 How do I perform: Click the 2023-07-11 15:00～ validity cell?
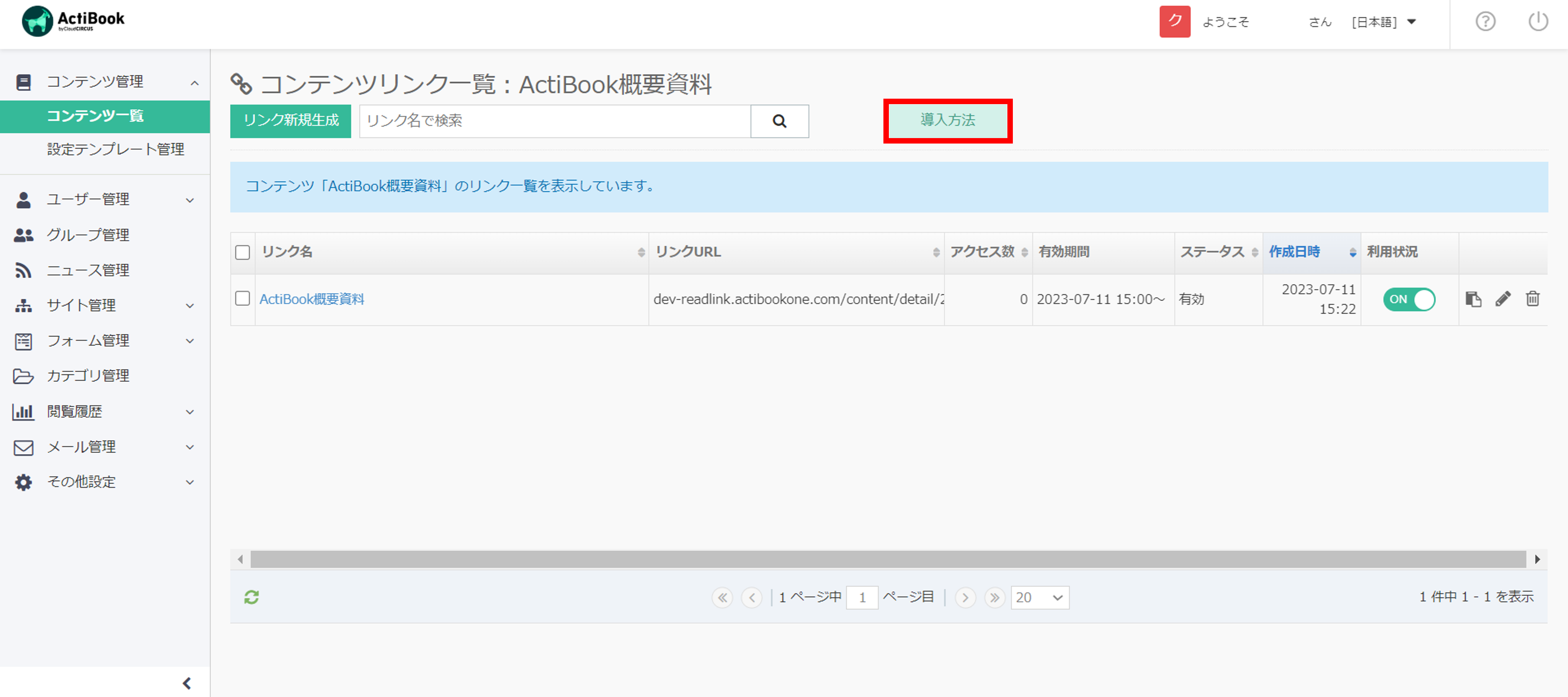pyautogui.click(x=1103, y=300)
